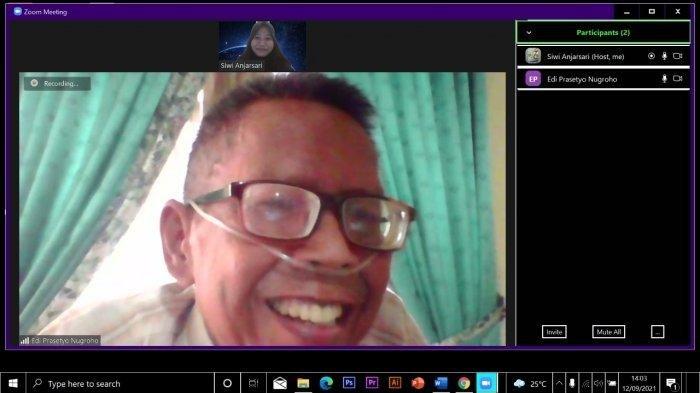Click the EP avatar of Edi Prasetyo Nugroho
Viewport: 700px width, 393px height.
coord(533,79)
